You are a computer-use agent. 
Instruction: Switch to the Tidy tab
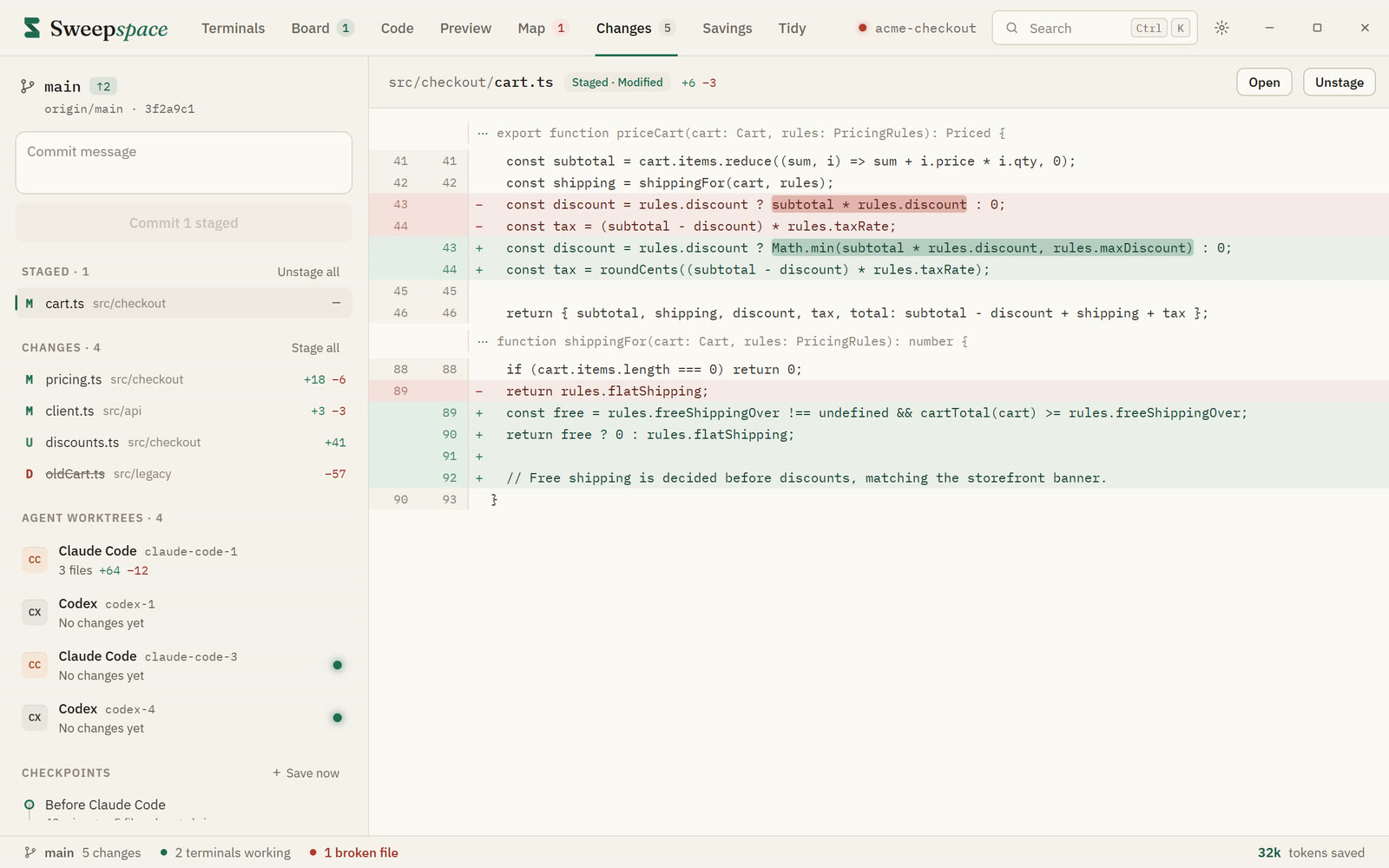coord(792,28)
